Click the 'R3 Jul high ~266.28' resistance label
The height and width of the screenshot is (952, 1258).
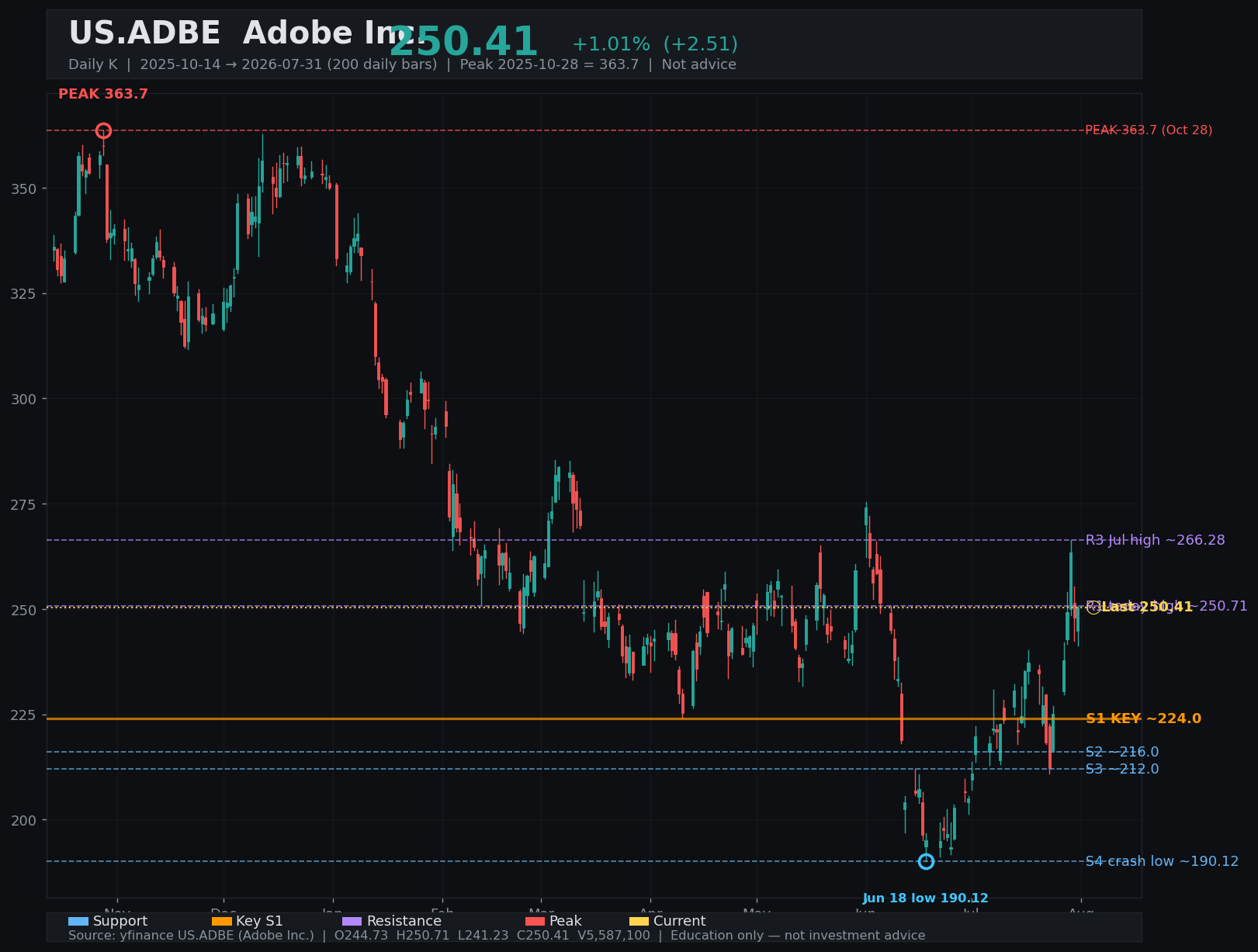(1156, 540)
